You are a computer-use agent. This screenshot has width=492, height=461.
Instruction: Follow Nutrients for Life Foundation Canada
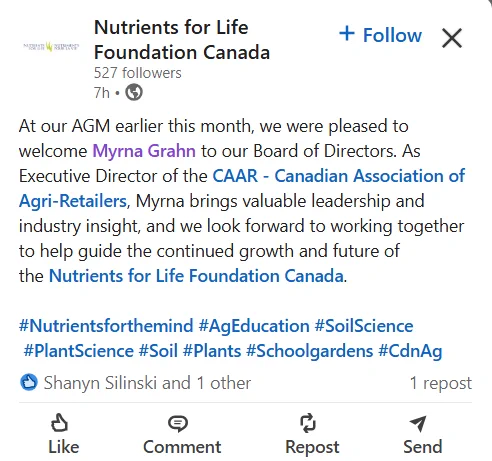(x=380, y=35)
